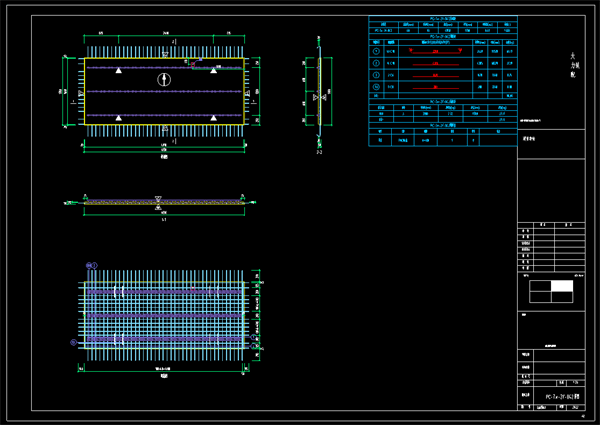
Task: Pick the middle purple dashed line in the plan view
Action: coord(164,91)
